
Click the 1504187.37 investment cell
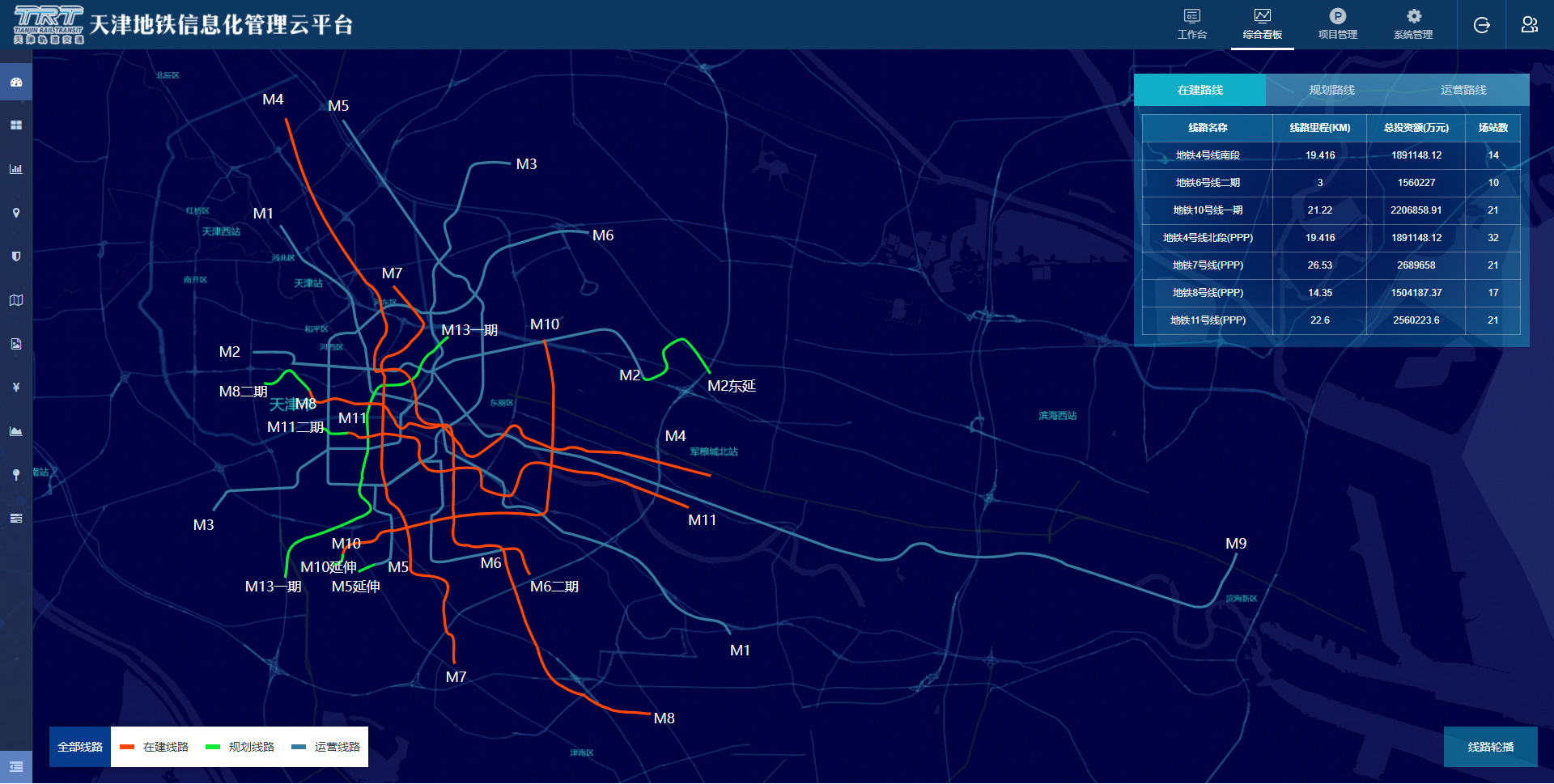1416,293
